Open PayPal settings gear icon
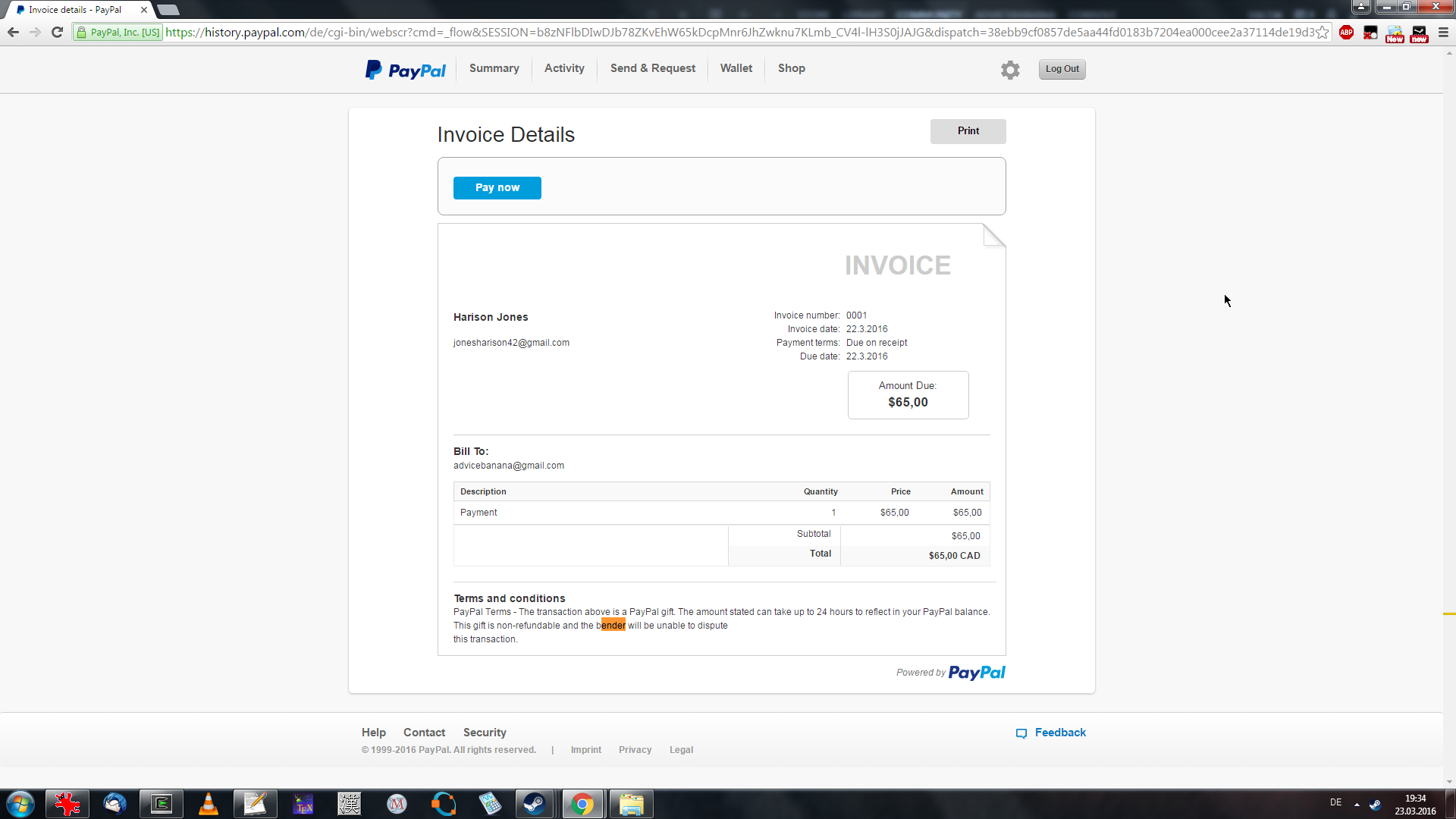 1009,70
